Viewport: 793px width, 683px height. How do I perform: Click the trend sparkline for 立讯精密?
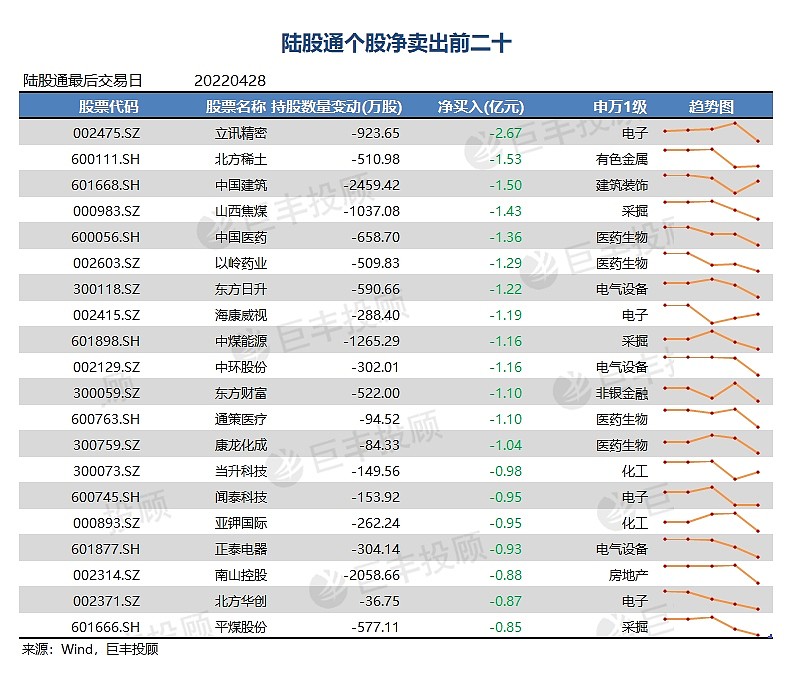click(x=711, y=132)
